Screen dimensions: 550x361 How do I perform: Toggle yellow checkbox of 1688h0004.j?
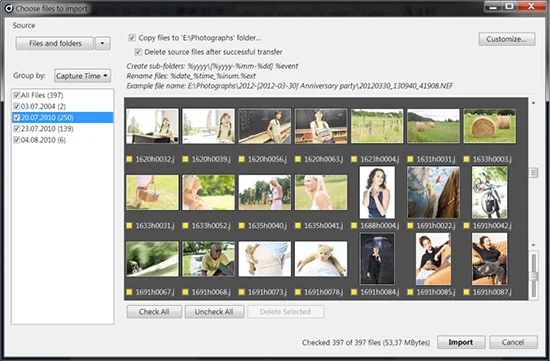[354, 226]
